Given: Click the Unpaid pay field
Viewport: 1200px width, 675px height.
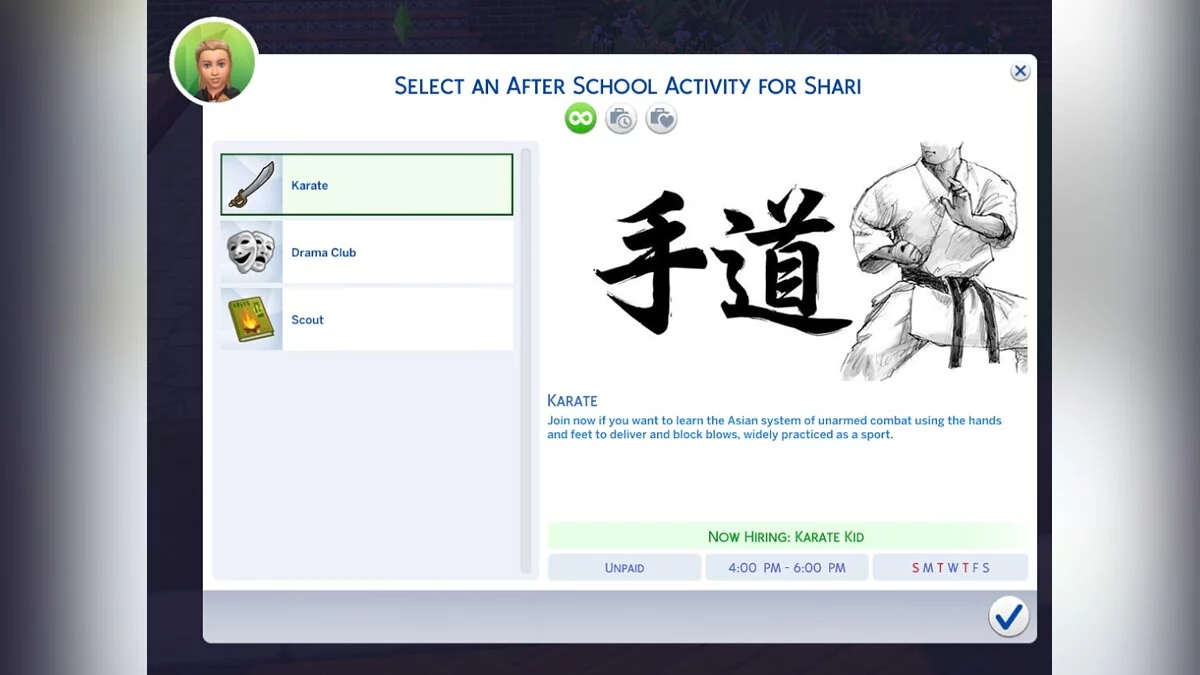Looking at the screenshot, I should (624, 567).
